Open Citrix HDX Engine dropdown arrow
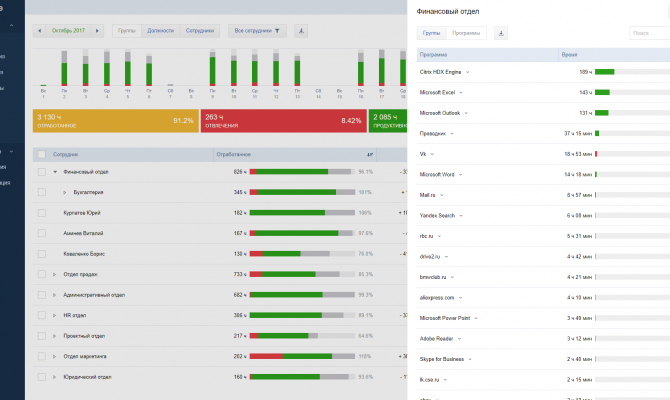Screen dimensions: 670x400 click(x=467, y=72)
